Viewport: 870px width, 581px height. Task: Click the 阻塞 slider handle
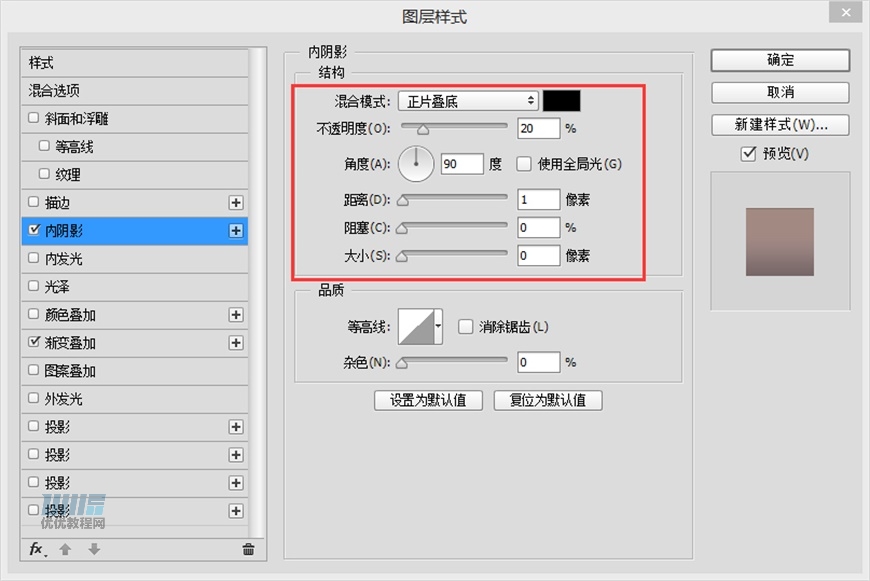[x=402, y=229]
